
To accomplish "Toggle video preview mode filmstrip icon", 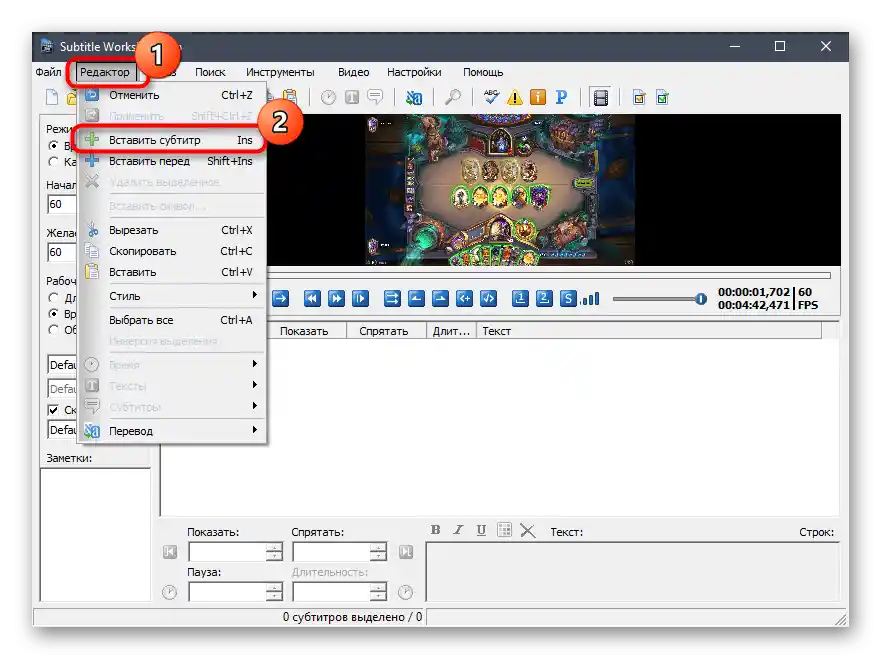I will point(600,97).
